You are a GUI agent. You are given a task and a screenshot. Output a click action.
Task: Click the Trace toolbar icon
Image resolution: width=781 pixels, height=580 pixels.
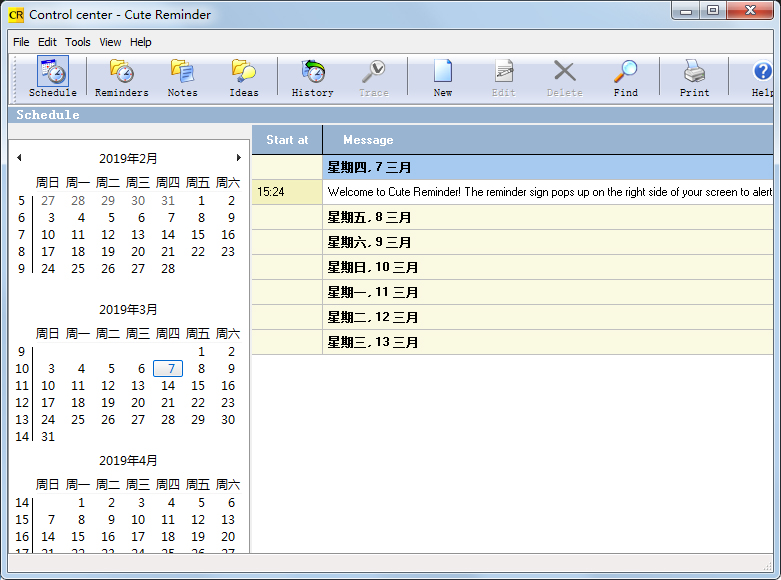(374, 77)
